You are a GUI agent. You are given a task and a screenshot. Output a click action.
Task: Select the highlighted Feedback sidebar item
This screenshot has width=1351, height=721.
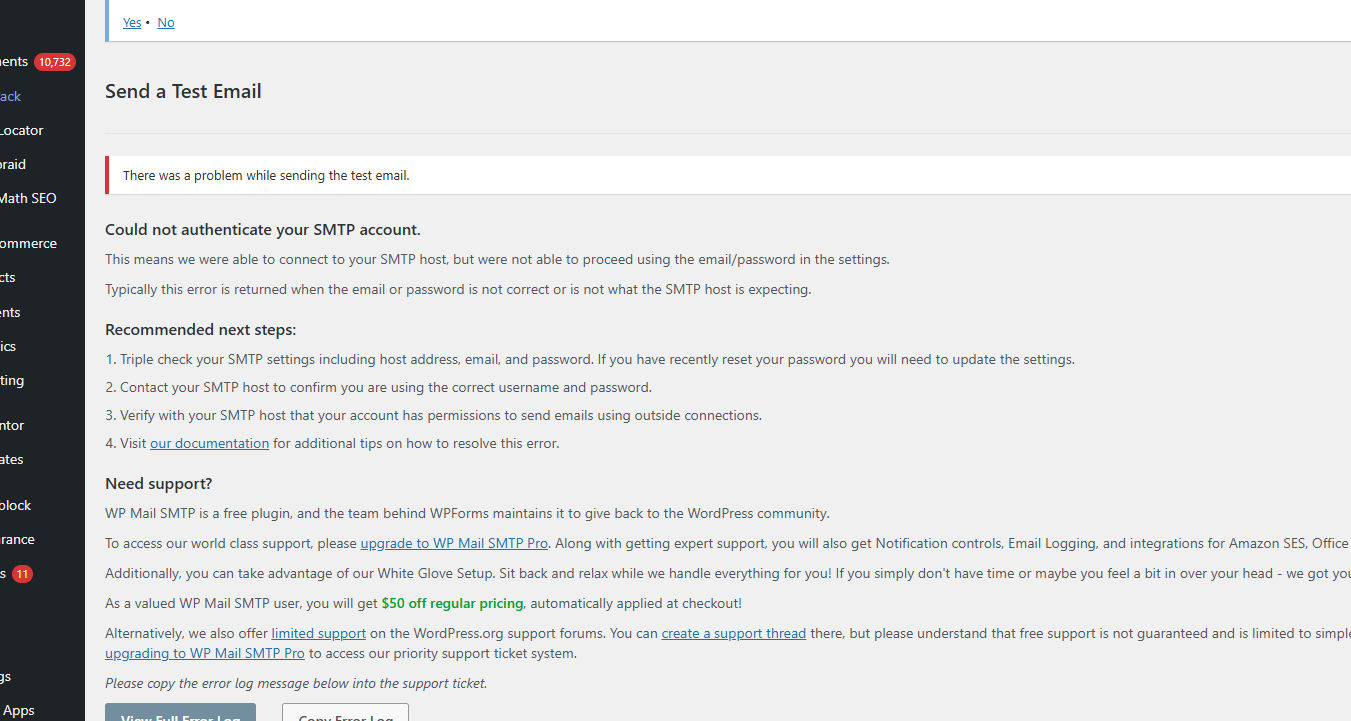[x=10, y=96]
